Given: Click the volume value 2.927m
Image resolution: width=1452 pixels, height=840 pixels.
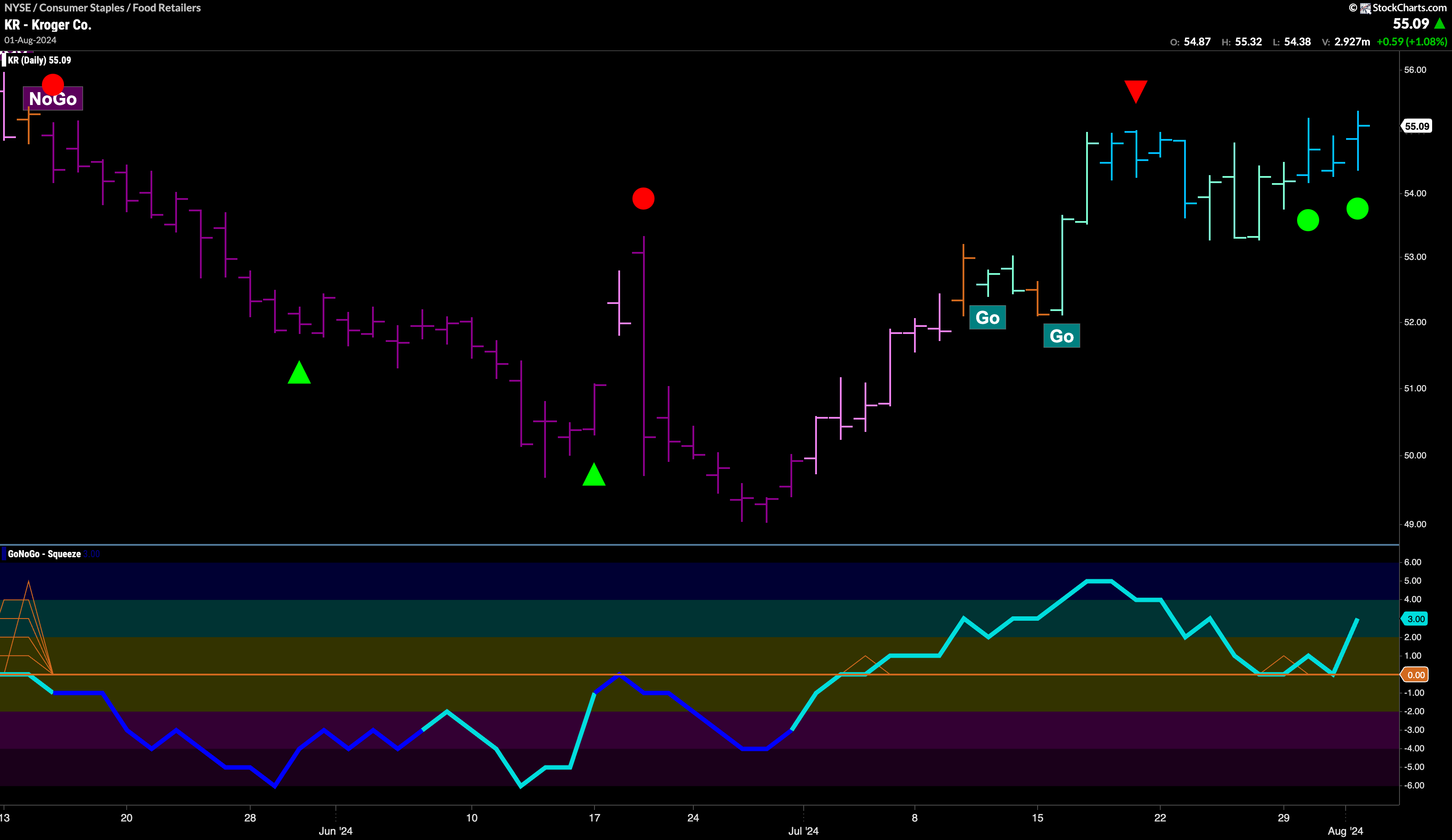Looking at the screenshot, I should point(1352,41).
